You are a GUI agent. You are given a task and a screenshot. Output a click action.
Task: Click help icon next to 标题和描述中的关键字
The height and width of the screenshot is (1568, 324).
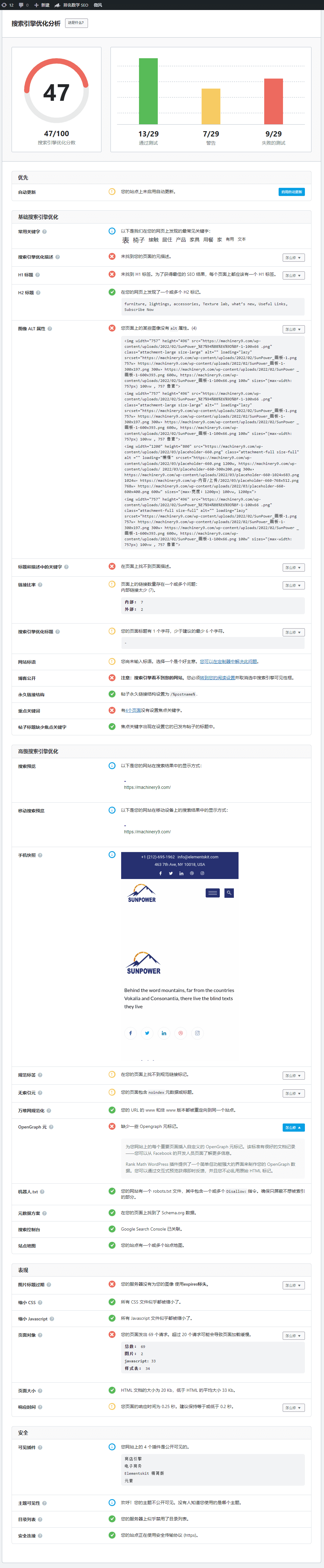coord(66,567)
